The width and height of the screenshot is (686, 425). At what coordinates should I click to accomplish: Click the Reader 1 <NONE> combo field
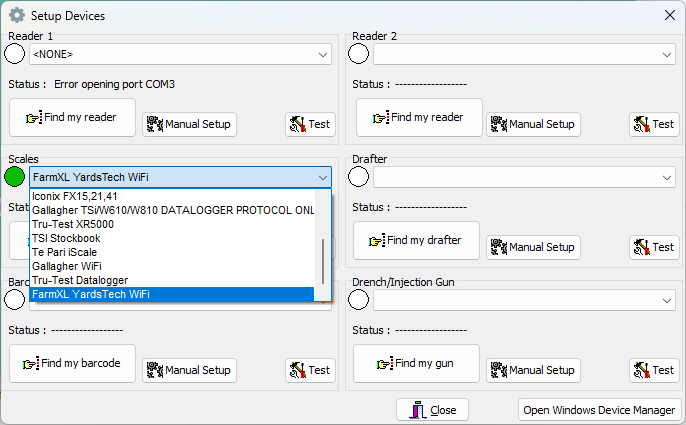pyautogui.click(x=170, y=54)
